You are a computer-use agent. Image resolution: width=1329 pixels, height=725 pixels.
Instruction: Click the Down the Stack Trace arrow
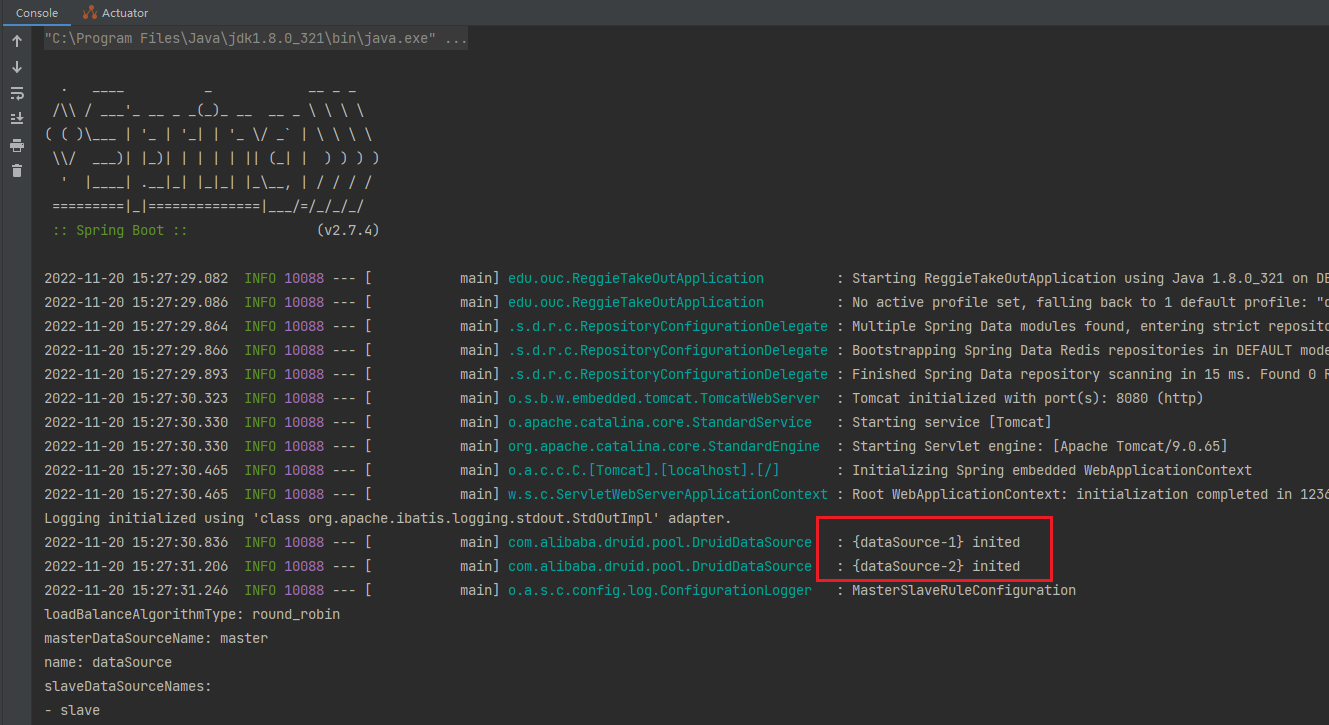[17, 67]
